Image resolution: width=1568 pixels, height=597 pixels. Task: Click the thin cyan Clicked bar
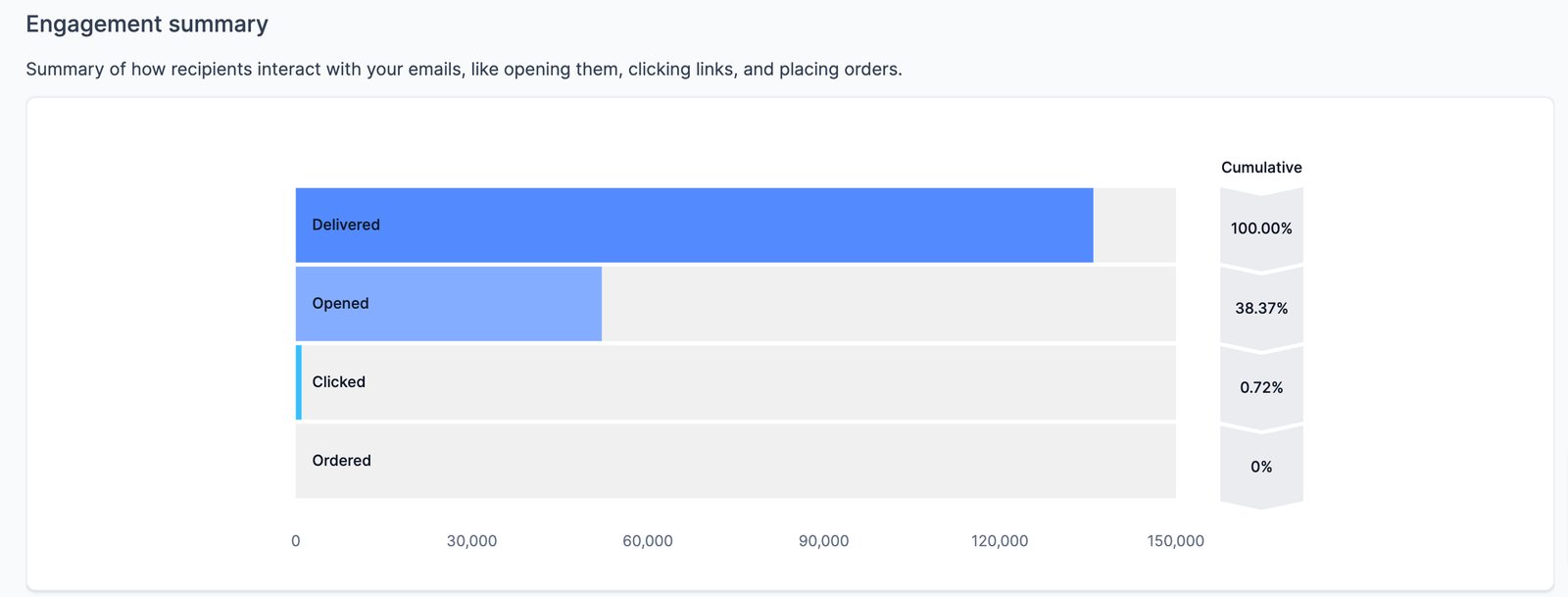click(299, 382)
